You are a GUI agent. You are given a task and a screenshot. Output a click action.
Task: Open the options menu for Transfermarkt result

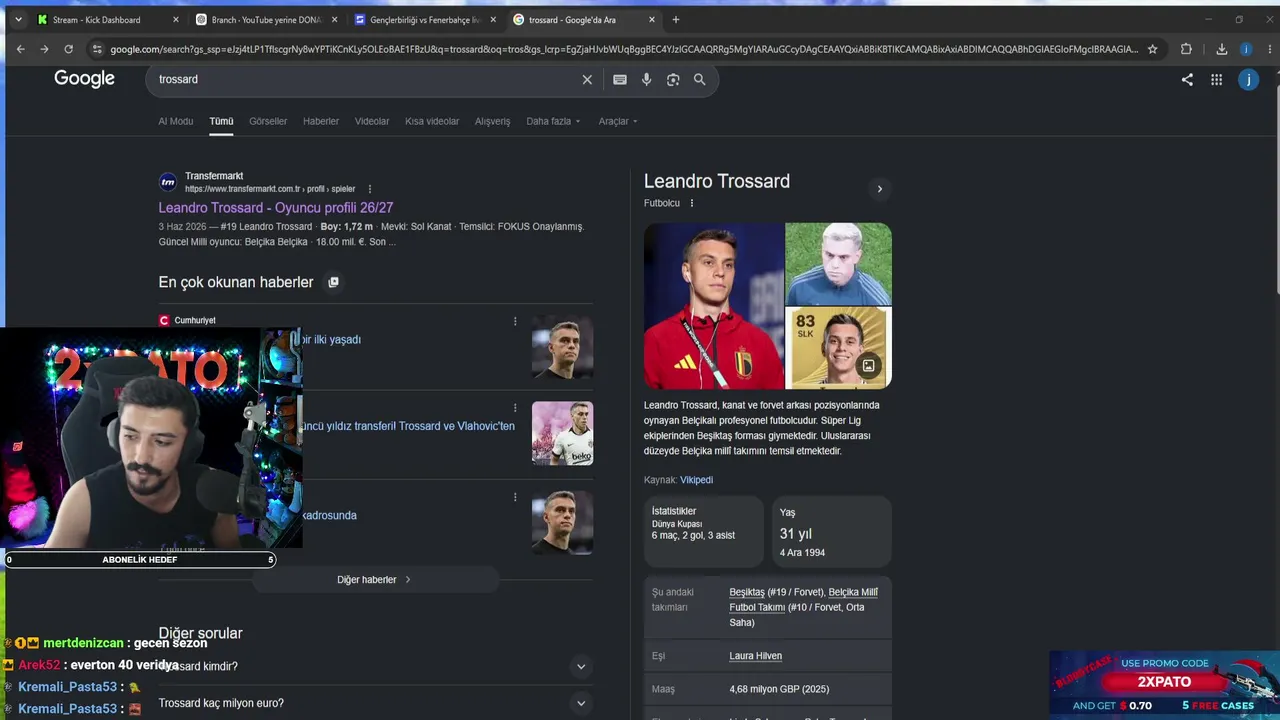369,189
